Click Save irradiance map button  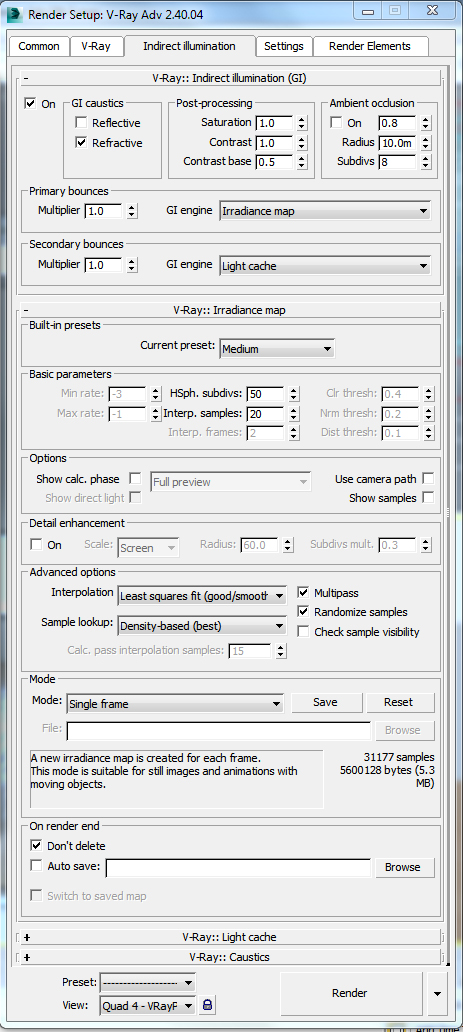[325, 702]
